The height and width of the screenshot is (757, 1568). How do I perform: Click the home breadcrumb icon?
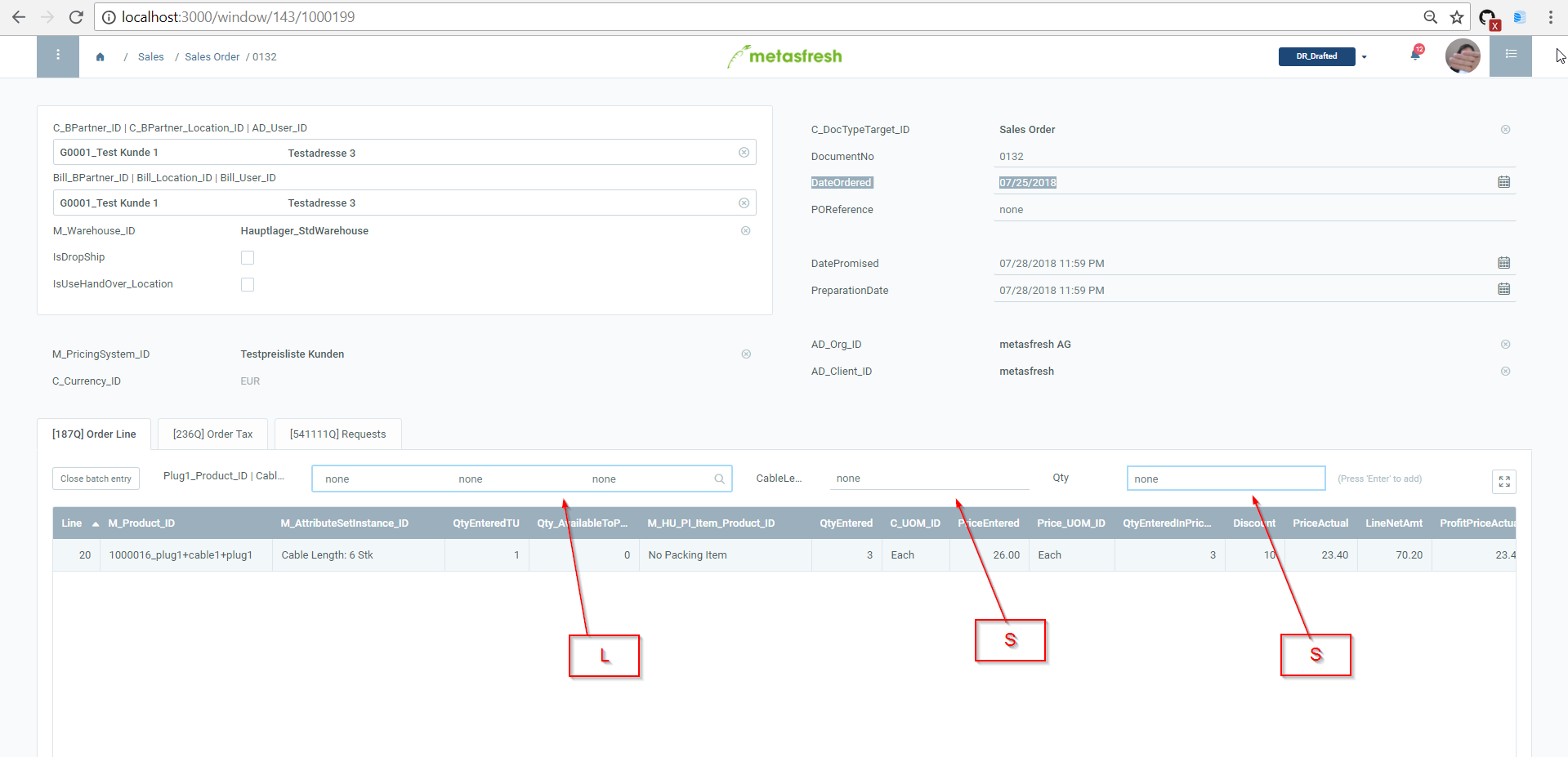[x=100, y=57]
